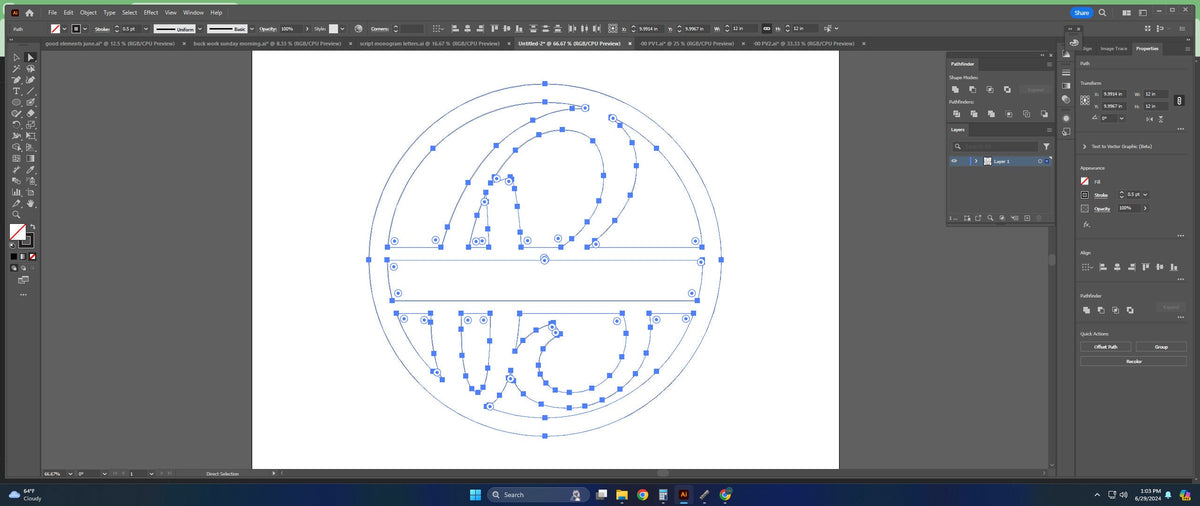Screen dimensions: 1200x506
Task: Click the Group quick action button
Action: click(x=1161, y=346)
